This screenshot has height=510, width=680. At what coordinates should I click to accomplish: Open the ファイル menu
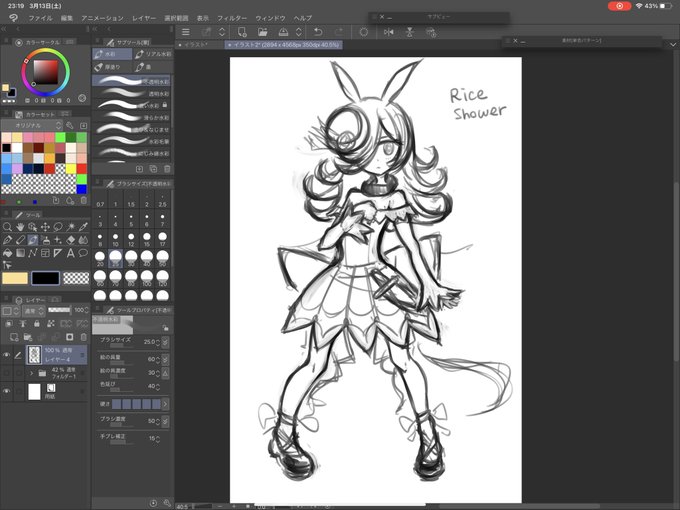coord(40,18)
